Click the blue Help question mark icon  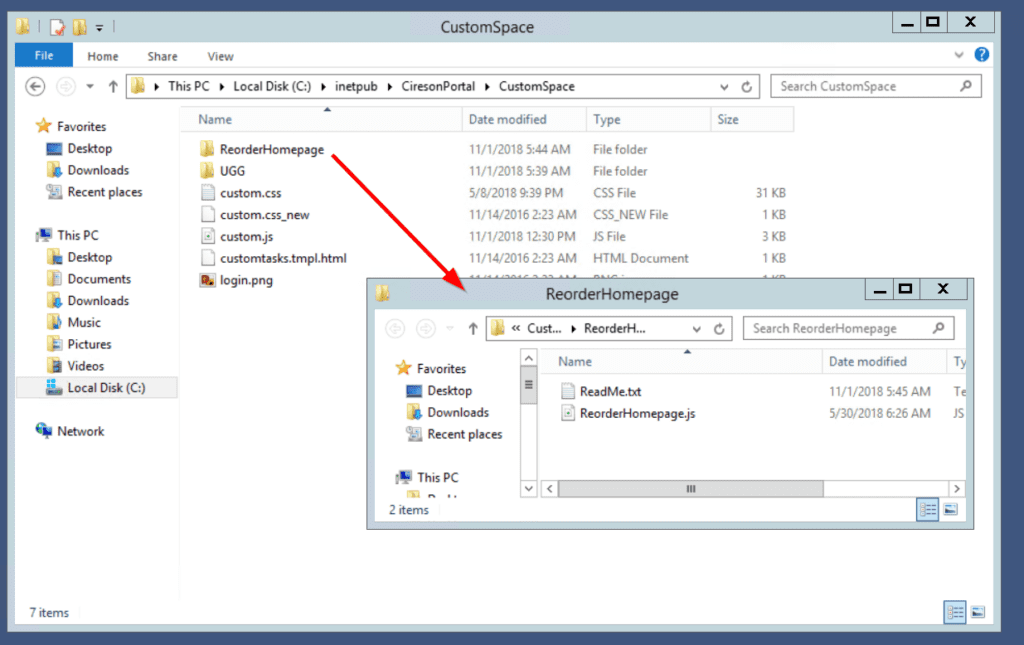pos(981,55)
